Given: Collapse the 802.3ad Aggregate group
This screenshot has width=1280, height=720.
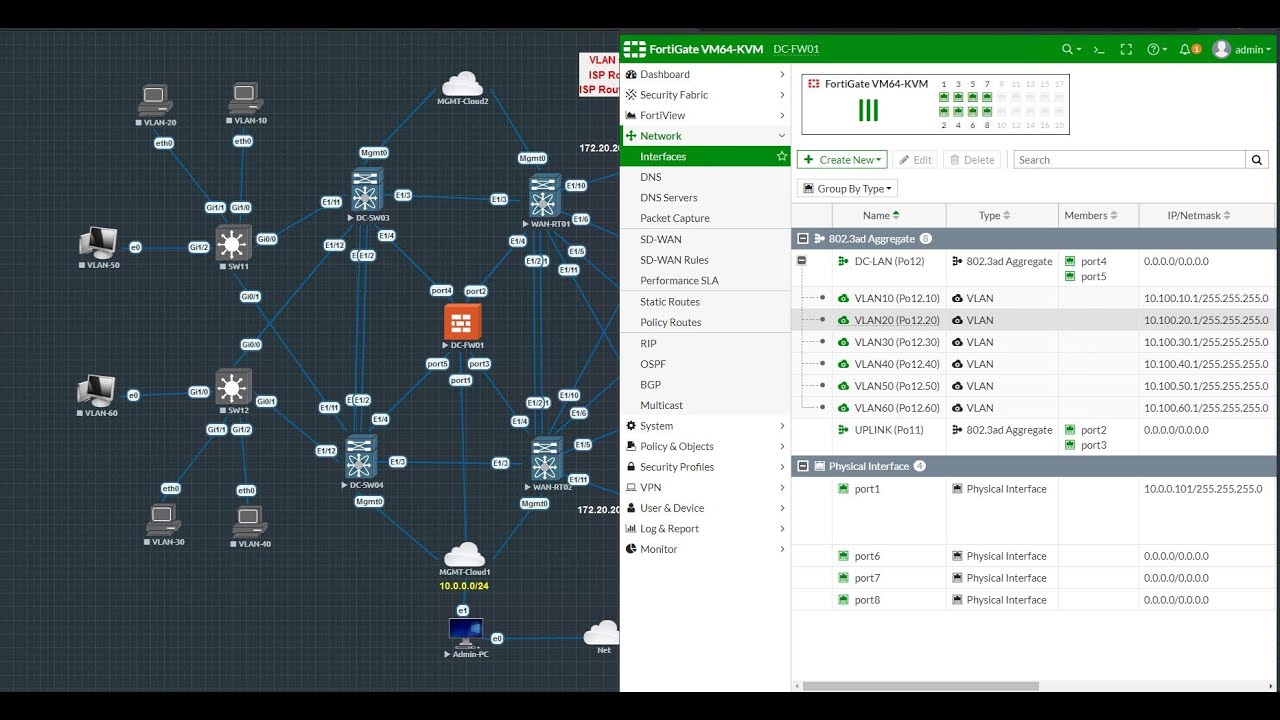Looking at the screenshot, I should pos(803,239).
